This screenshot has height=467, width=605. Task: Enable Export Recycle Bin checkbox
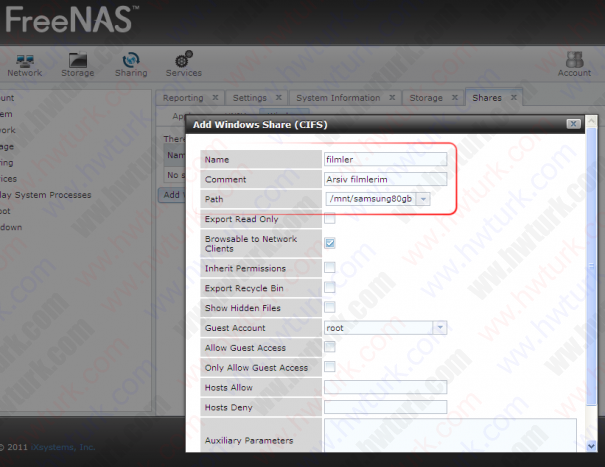330,287
